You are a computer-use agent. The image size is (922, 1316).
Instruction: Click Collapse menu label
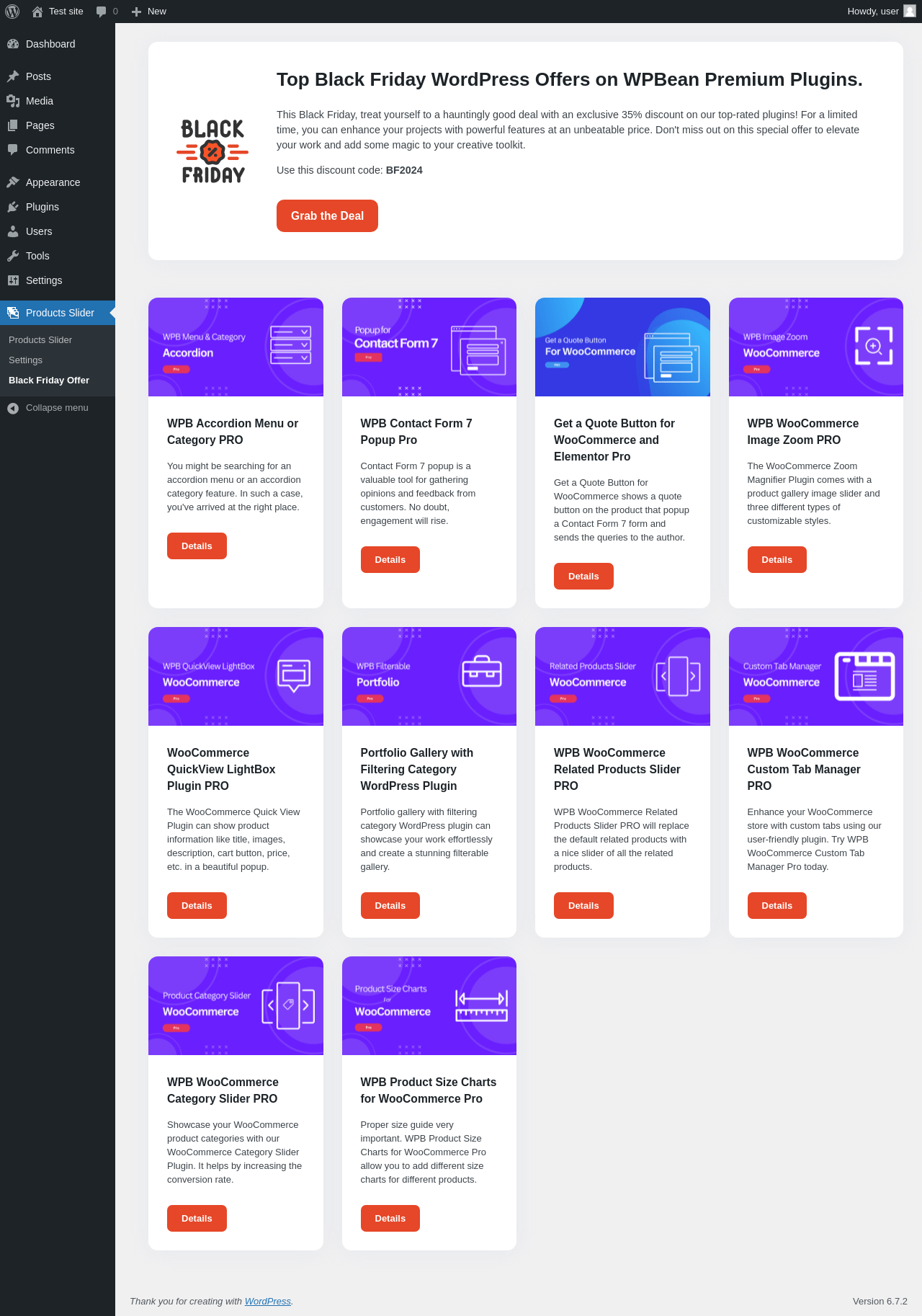(57, 408)
